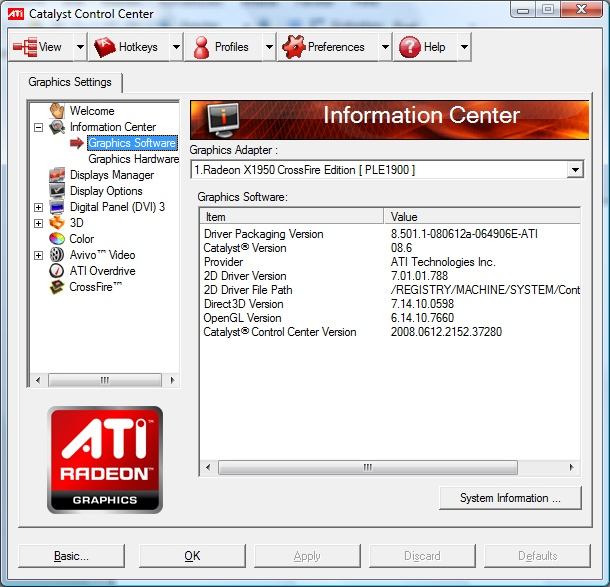Image resolution: width=610 pixels, height=587 pixels.
Task: Click the Digital Panel (DVI) 3 monitor icon
Action: click(57, 207)
